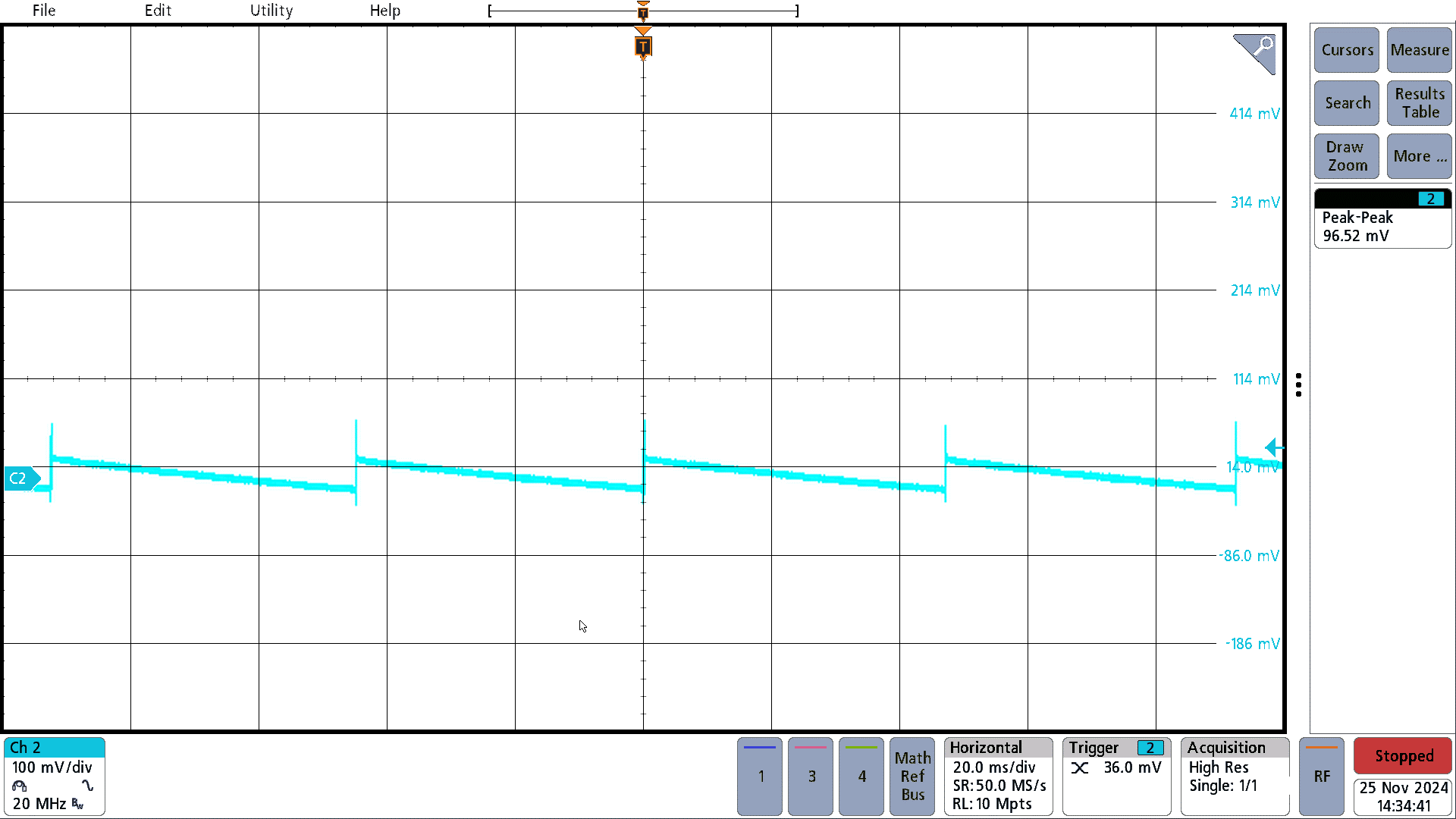Click the -186 mV scale label

click(1253, 644)
